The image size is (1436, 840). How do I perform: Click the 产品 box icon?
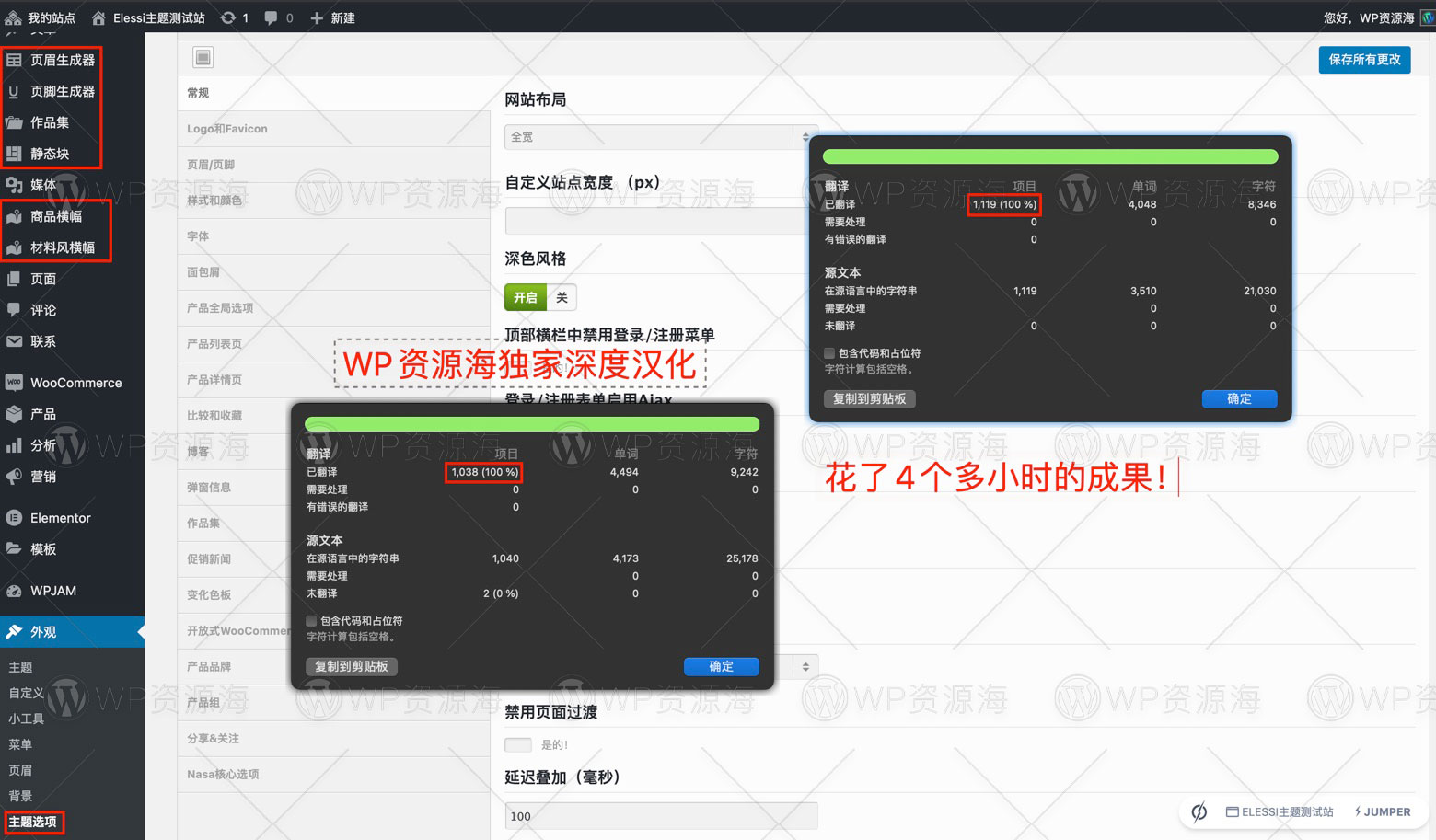coord(14,414)
